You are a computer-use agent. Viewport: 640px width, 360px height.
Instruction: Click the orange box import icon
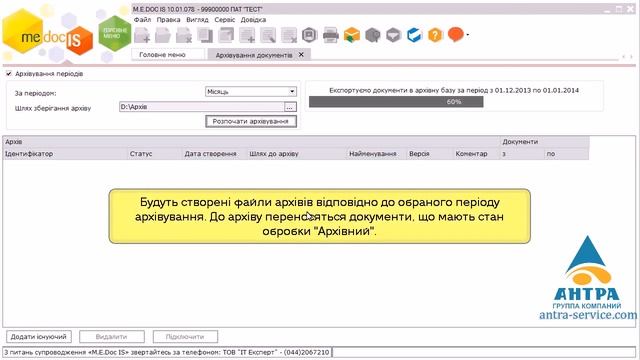352,35
